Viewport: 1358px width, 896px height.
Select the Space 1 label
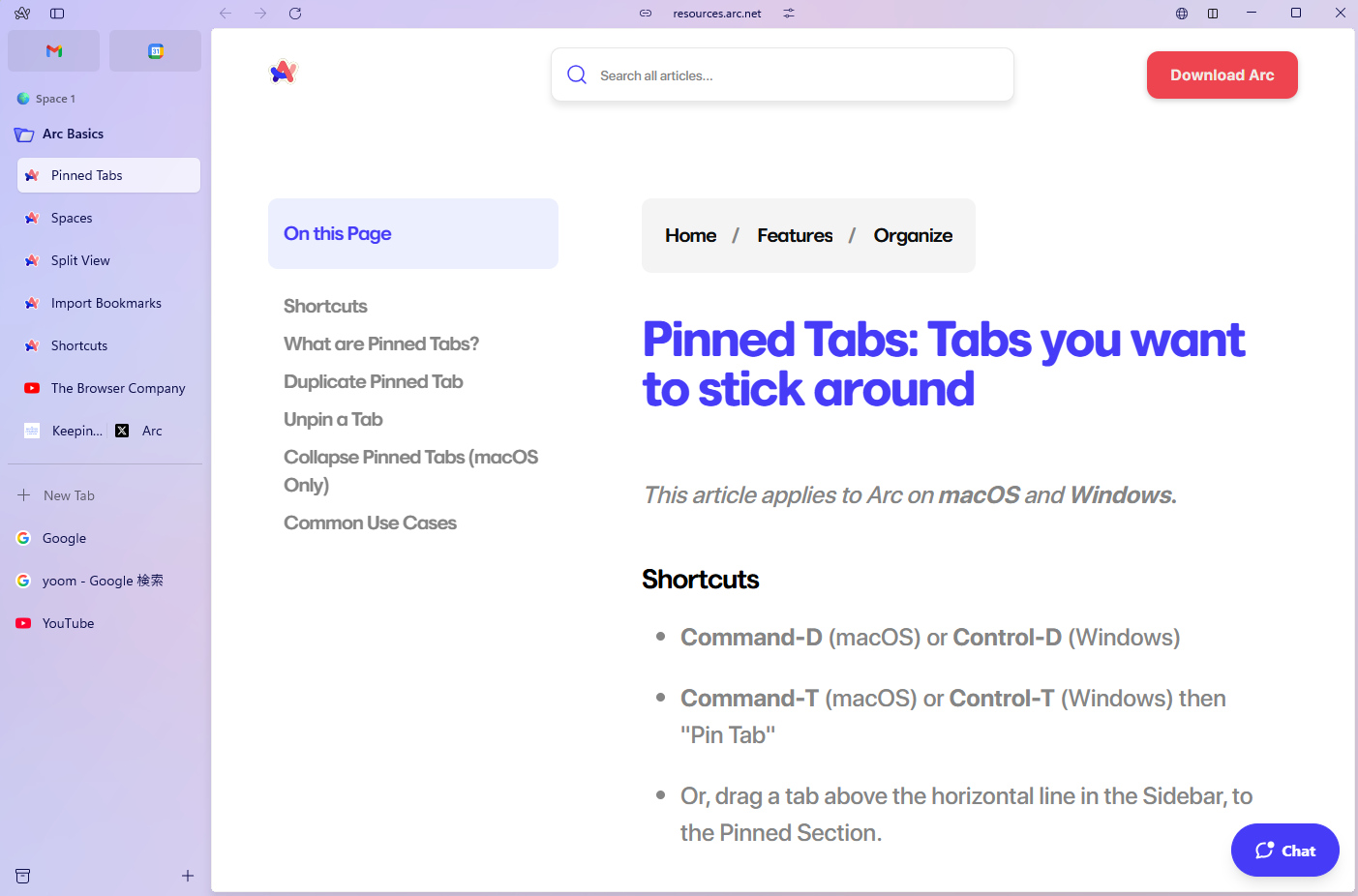click(x=55, y=99)
